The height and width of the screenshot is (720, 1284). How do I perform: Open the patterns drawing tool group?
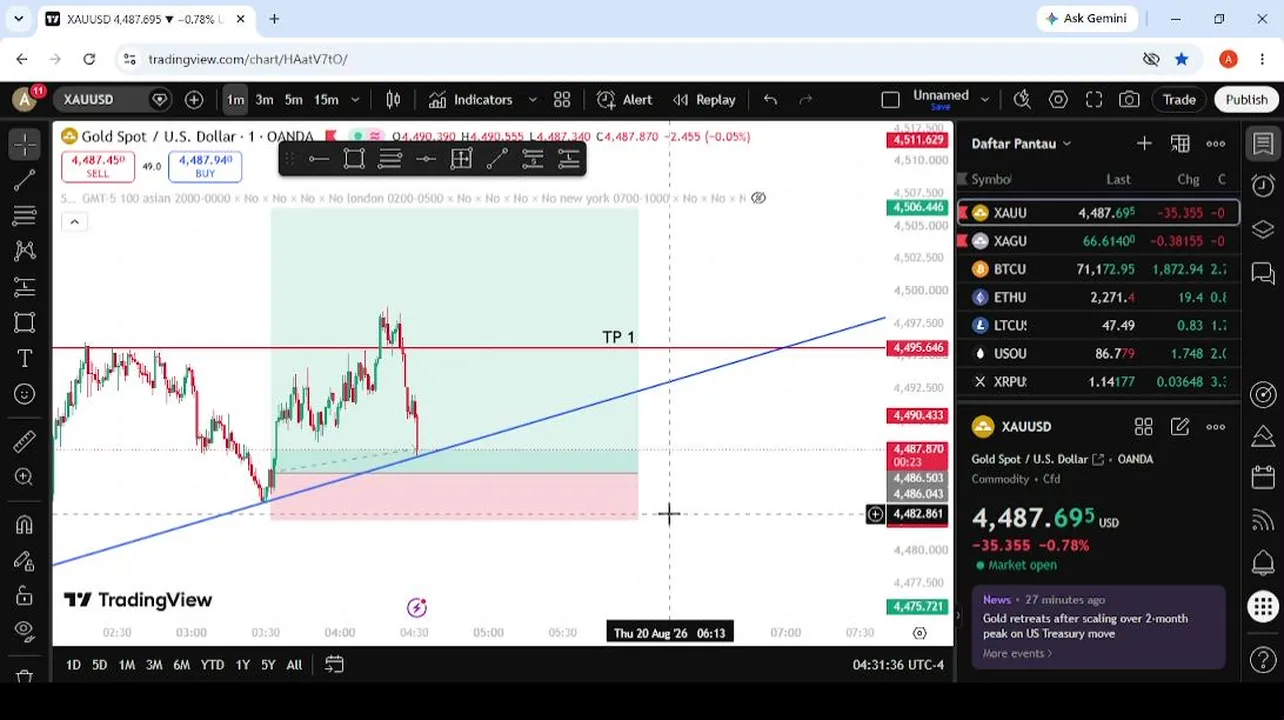click(x=25, y=251)
